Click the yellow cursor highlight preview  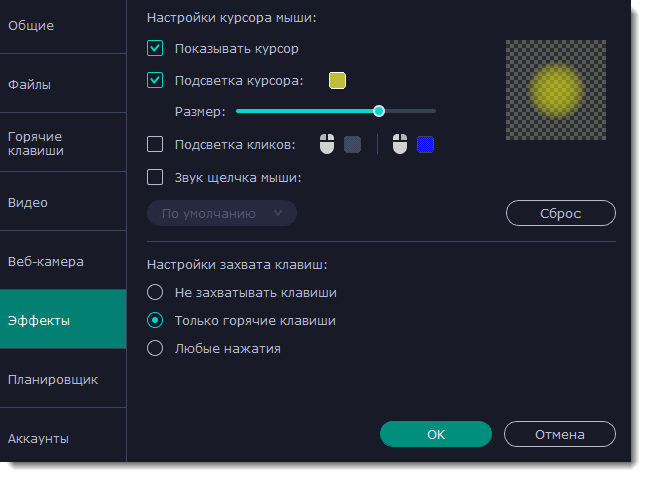[555, 90]
